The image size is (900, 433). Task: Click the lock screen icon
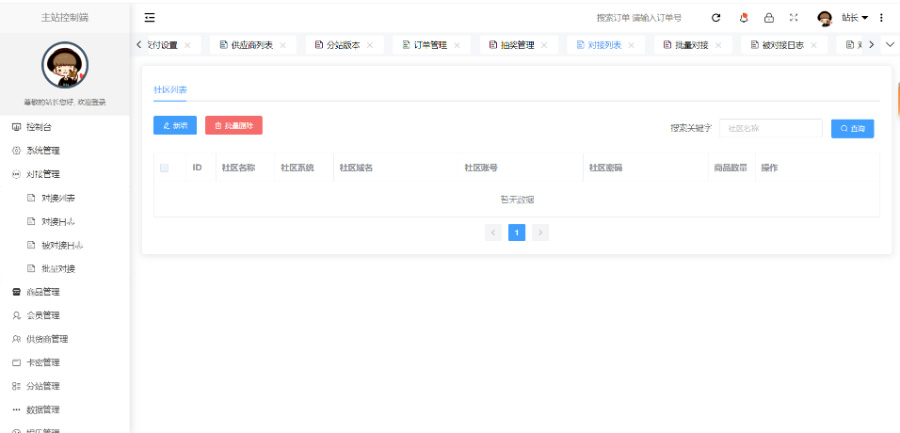(x=768, y=17)
